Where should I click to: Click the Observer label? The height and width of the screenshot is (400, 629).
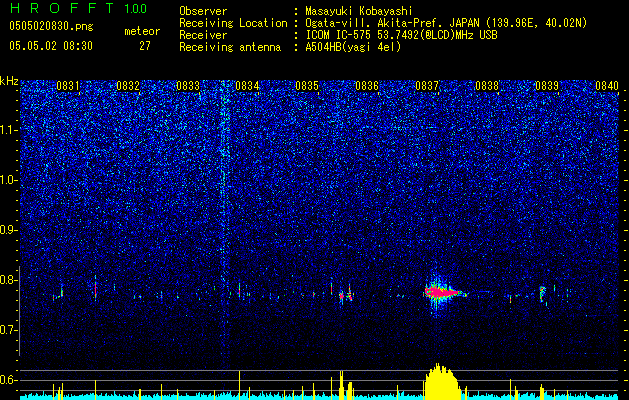point(203,11)
